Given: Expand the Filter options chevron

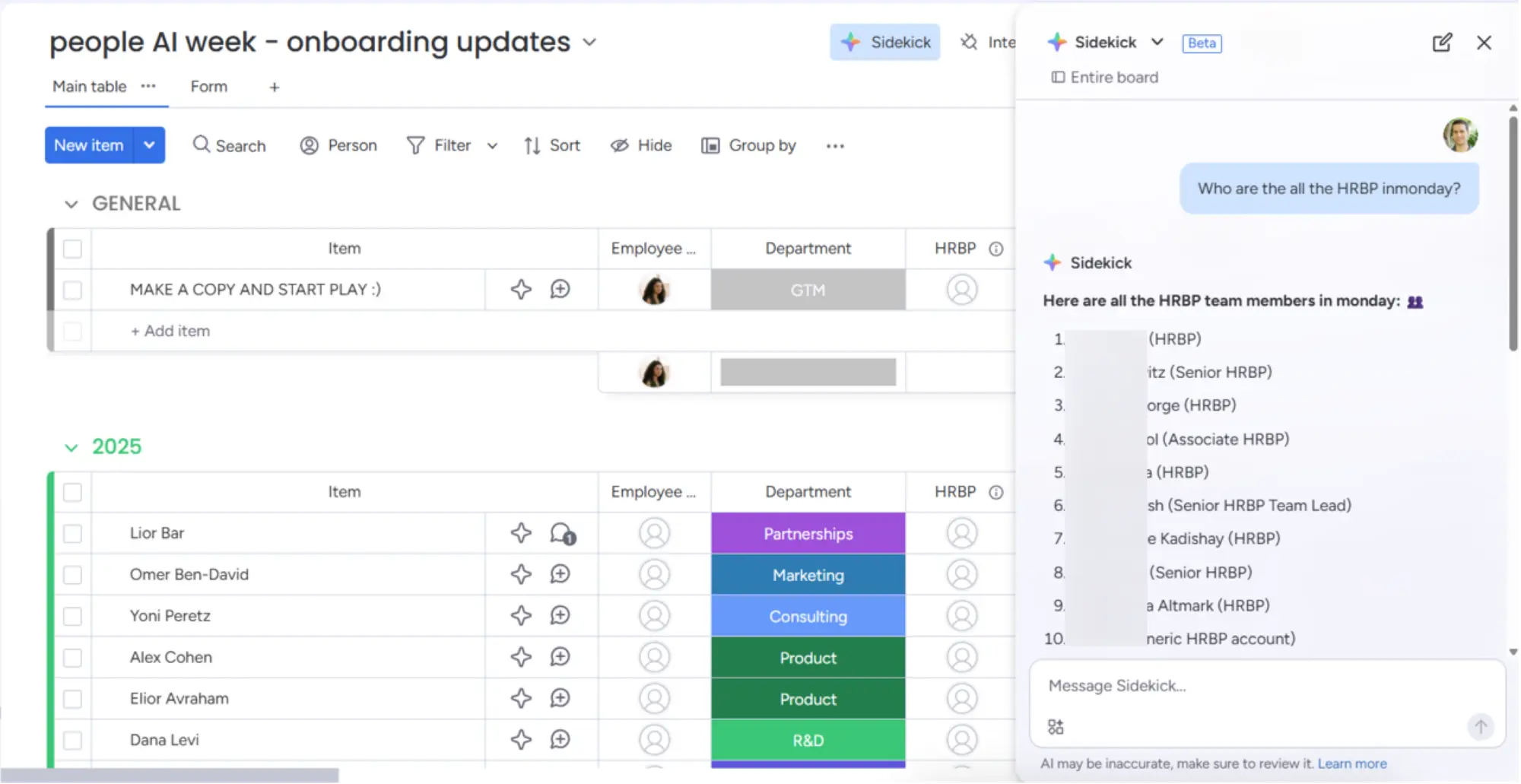Looking at the screenshot, I should (492, 146).
